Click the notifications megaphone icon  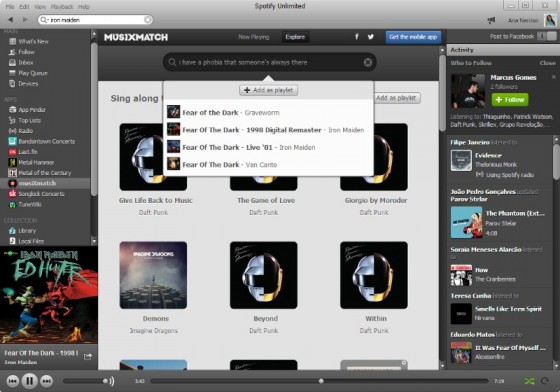tap(491, 20)
